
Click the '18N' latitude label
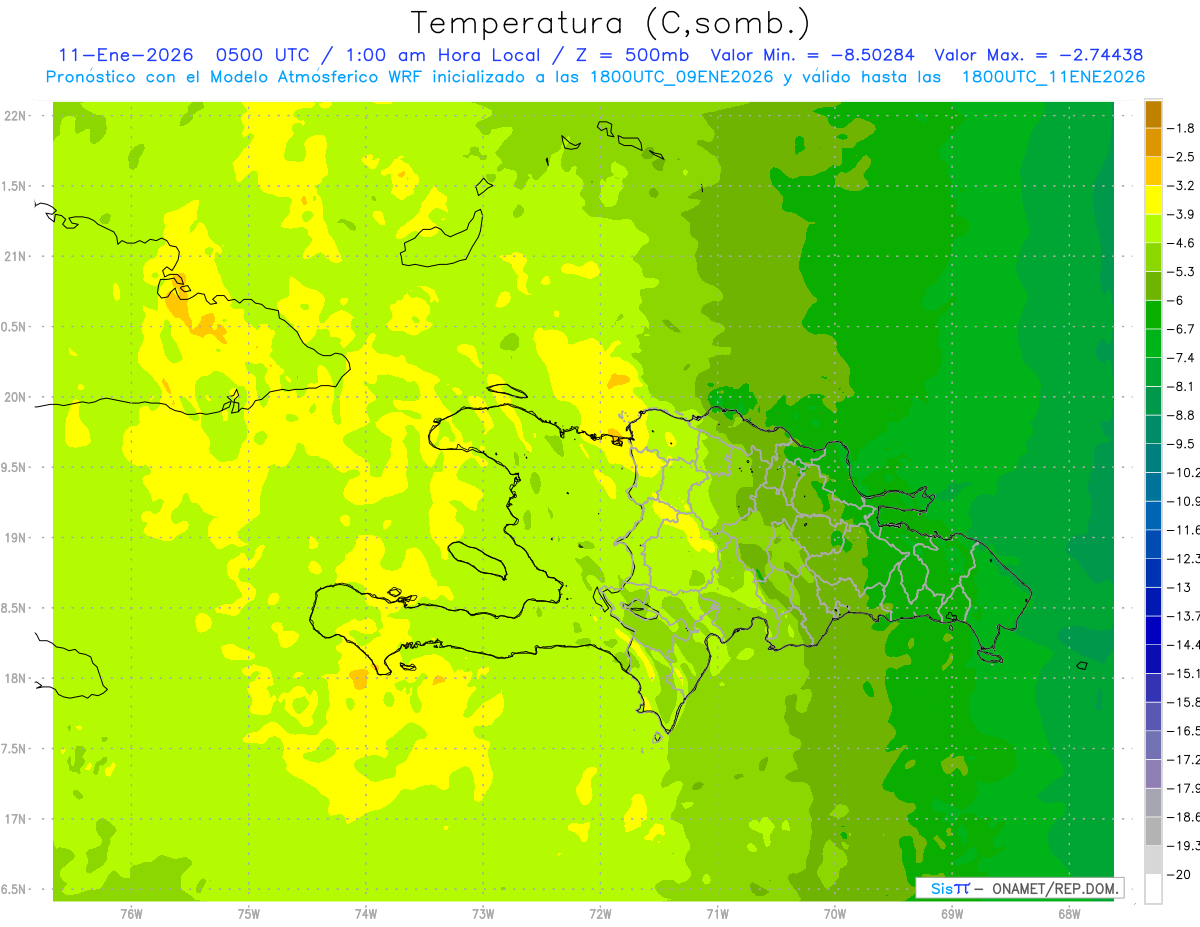[14, 679]
